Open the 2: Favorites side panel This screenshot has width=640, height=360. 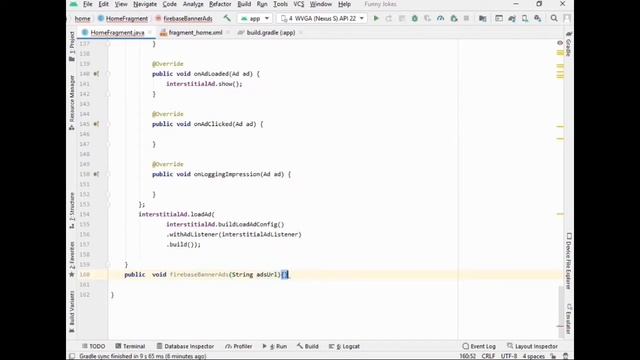(72, 259)
